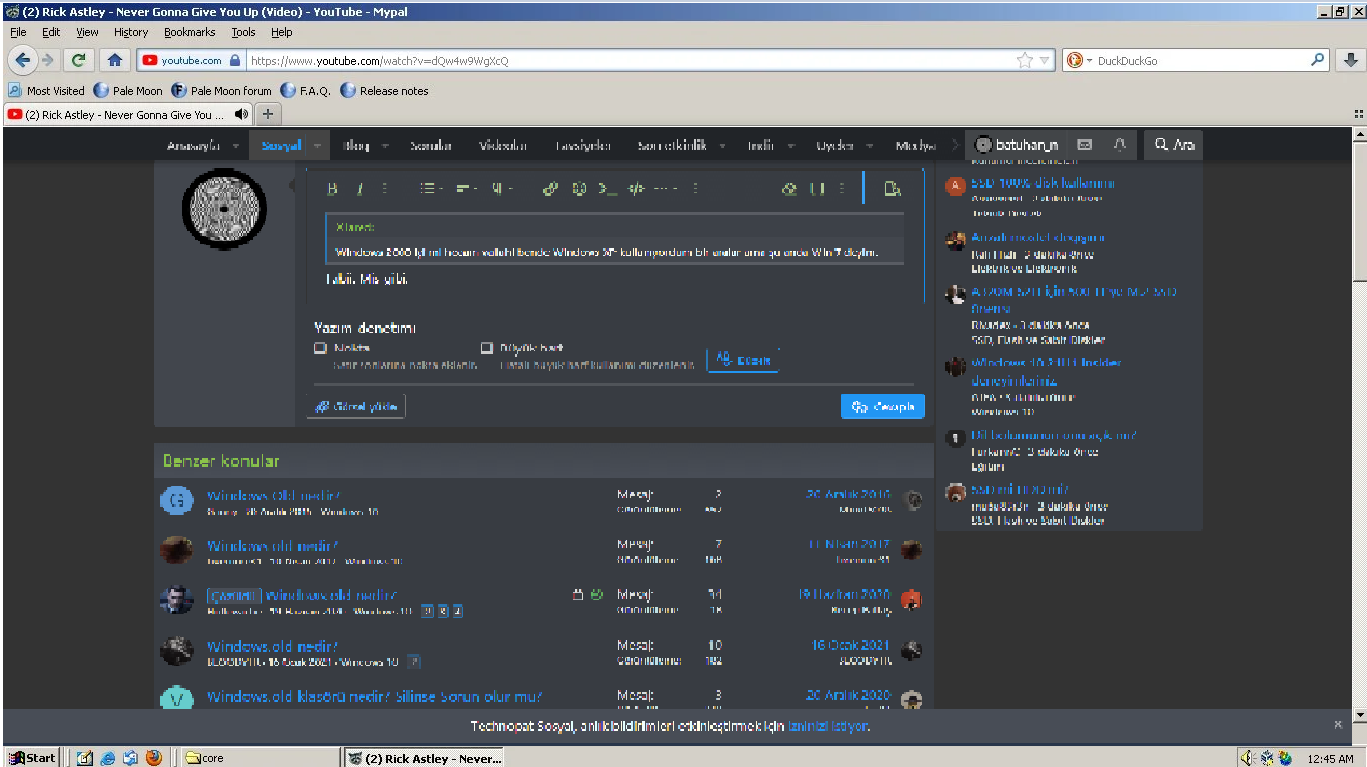Open the Release notes bookmark
The image size is (1367, 767).
coord(384,90)
